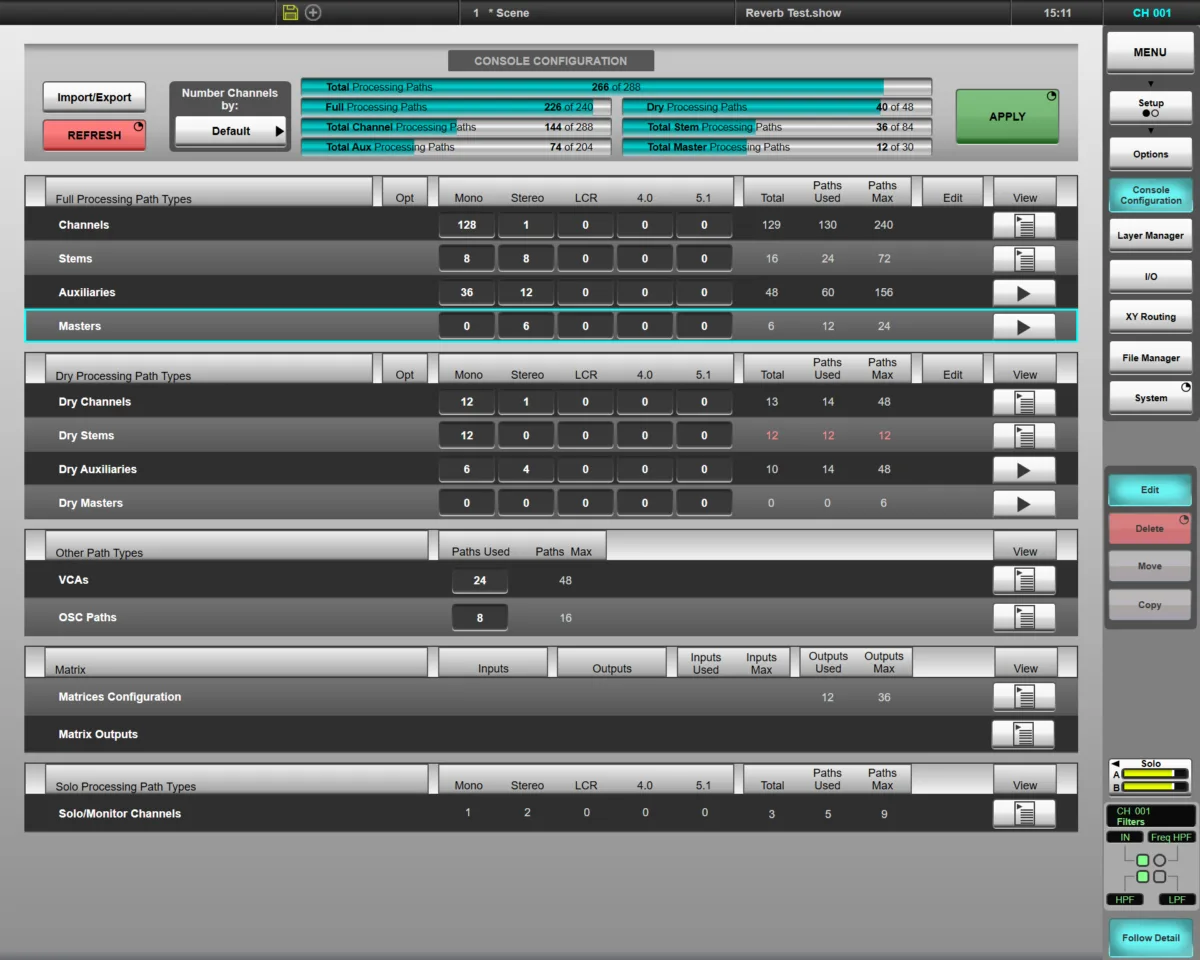Open the I/O page

(1150, 276)
